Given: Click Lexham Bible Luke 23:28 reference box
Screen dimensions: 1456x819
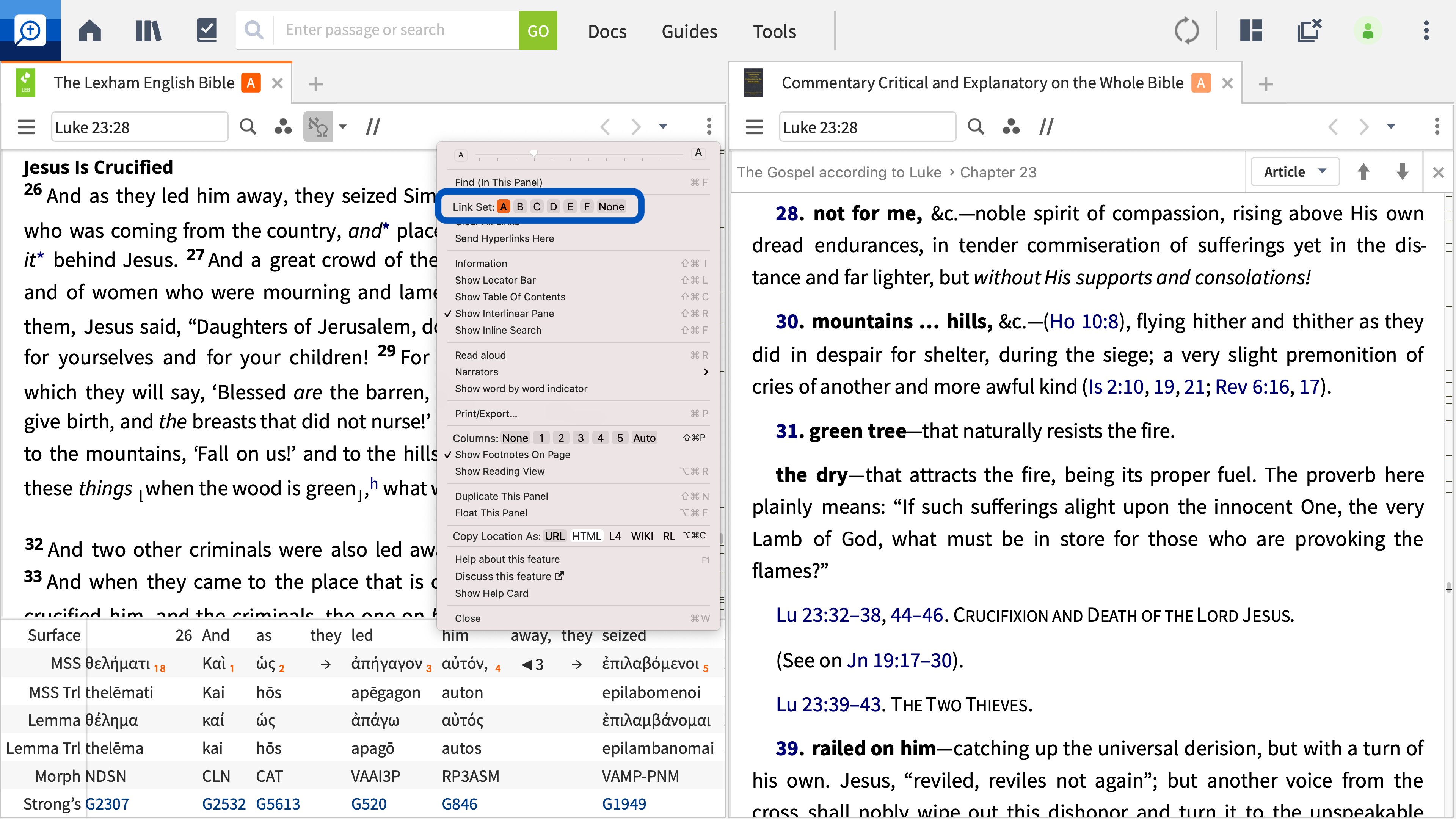Looking at the screenshot, I should 140,127.
